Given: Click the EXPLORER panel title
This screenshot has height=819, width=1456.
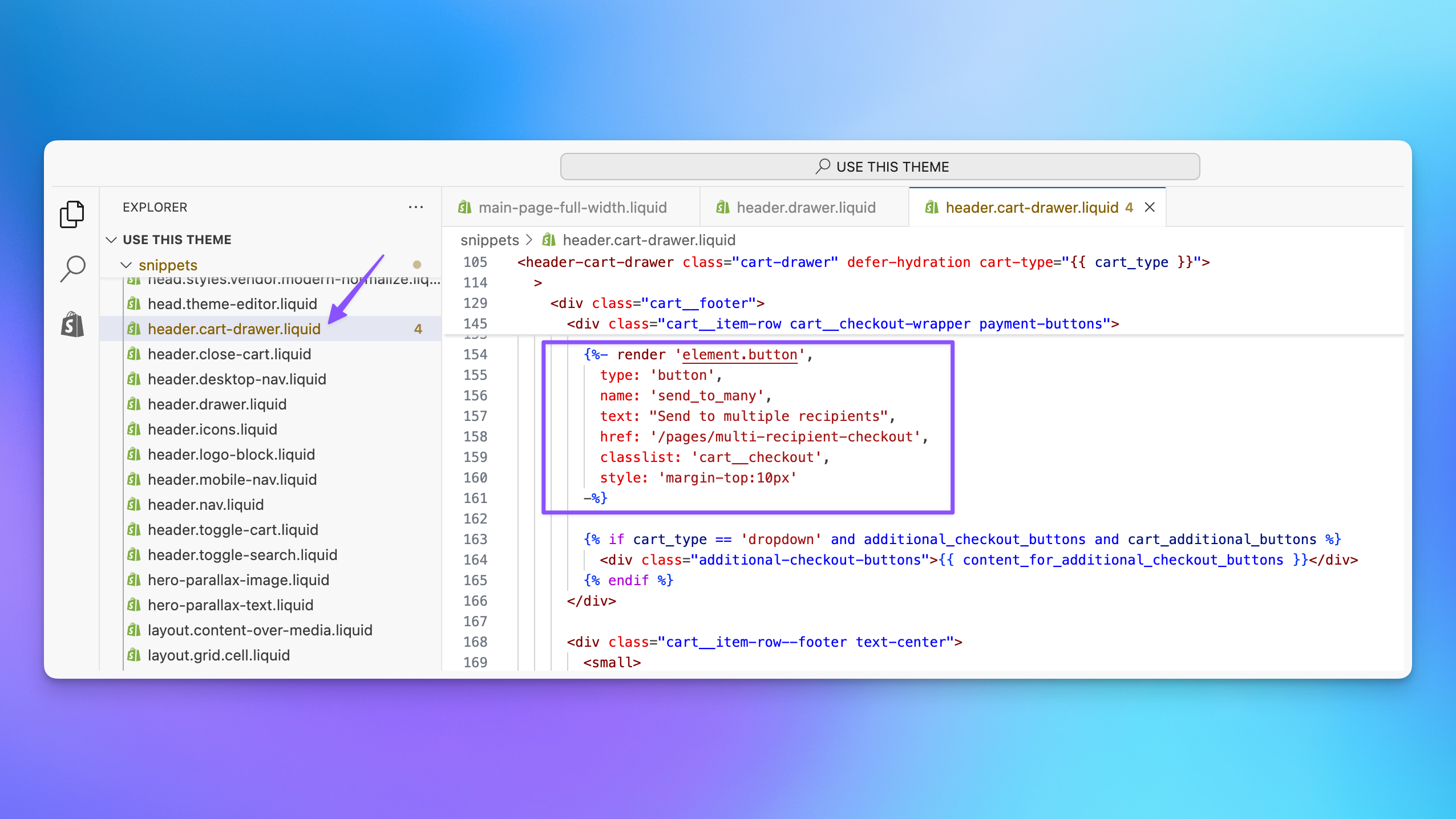Looking at the screenshot, I should point(155,207).
